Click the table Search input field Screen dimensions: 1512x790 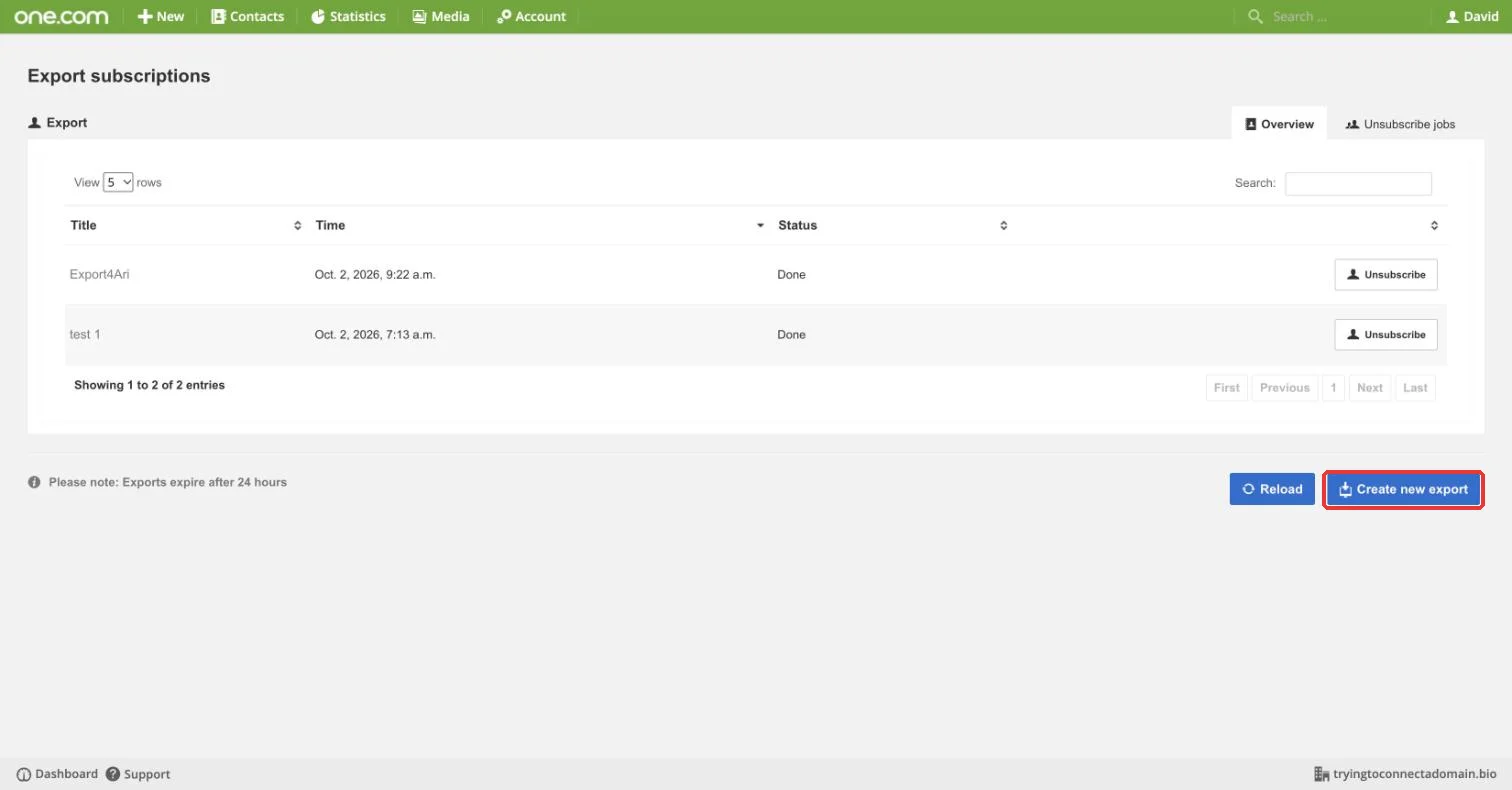point(1358,184)
